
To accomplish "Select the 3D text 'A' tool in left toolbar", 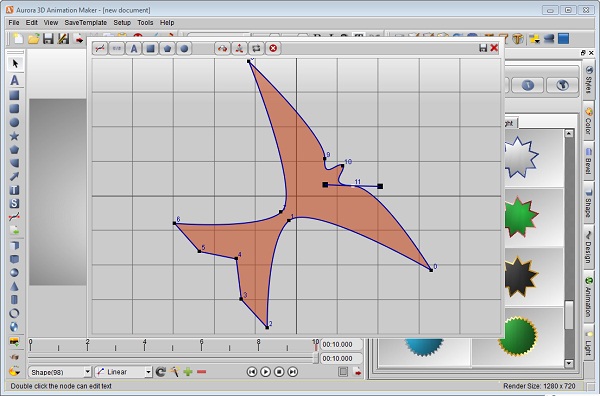I will tap(15, 80).
